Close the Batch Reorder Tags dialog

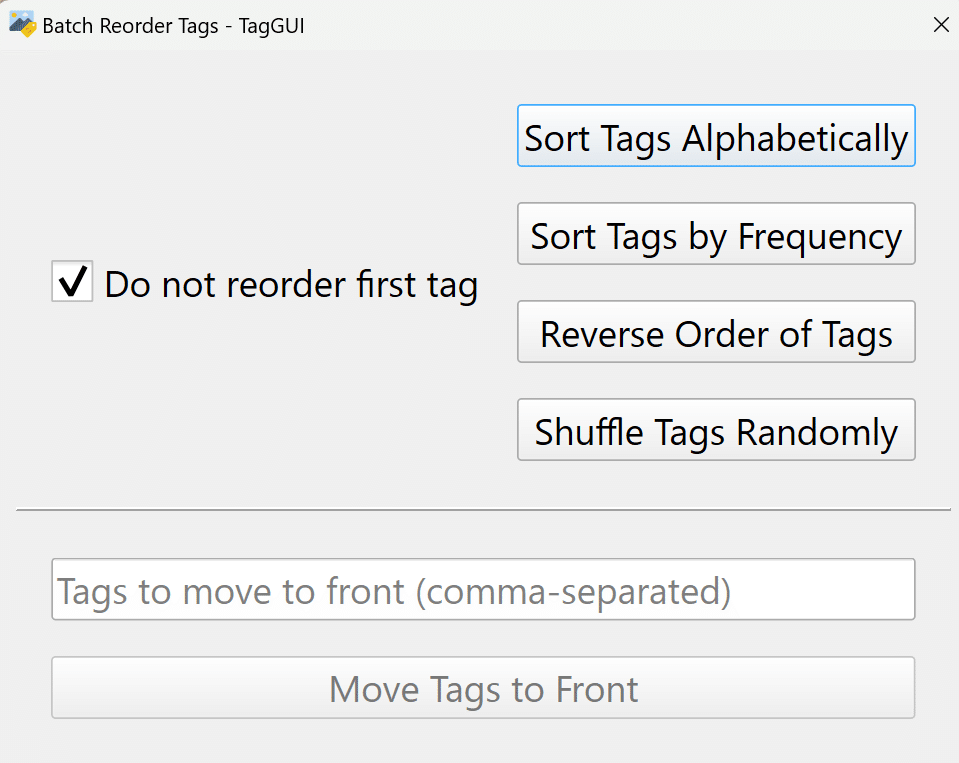941,24
